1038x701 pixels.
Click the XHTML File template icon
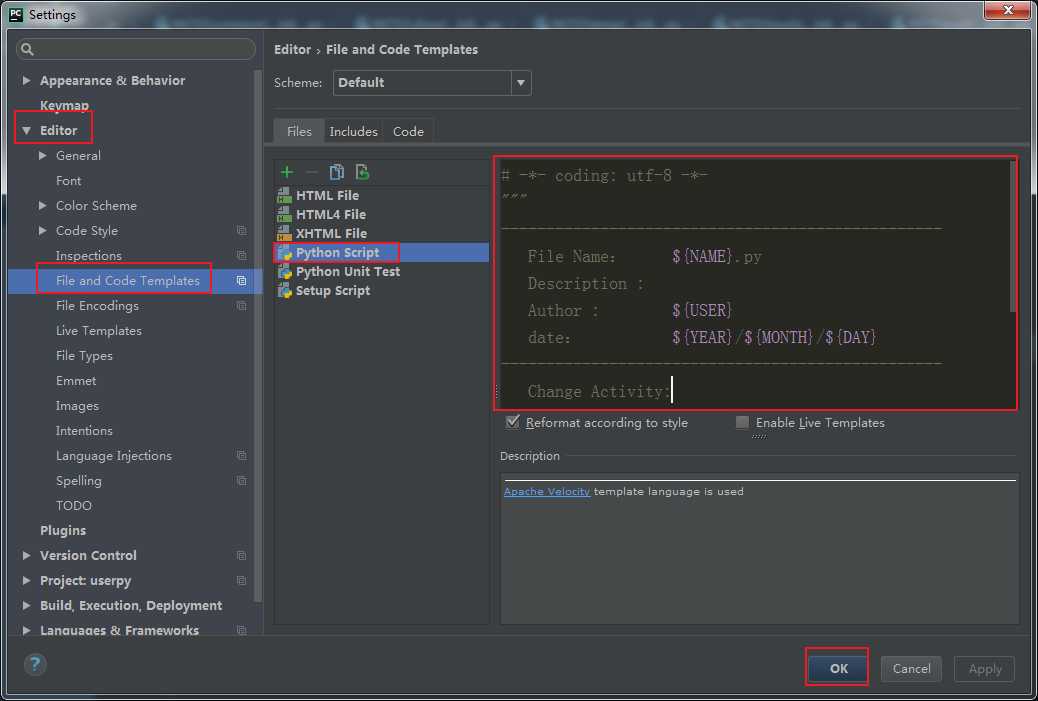tap(285, 233)
